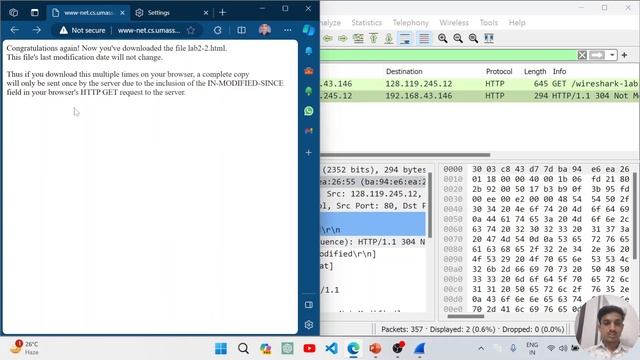Zoom in Wireshark packet text
Image resolution: width=640 pixels, height=360 pixels.
[442, 38]
